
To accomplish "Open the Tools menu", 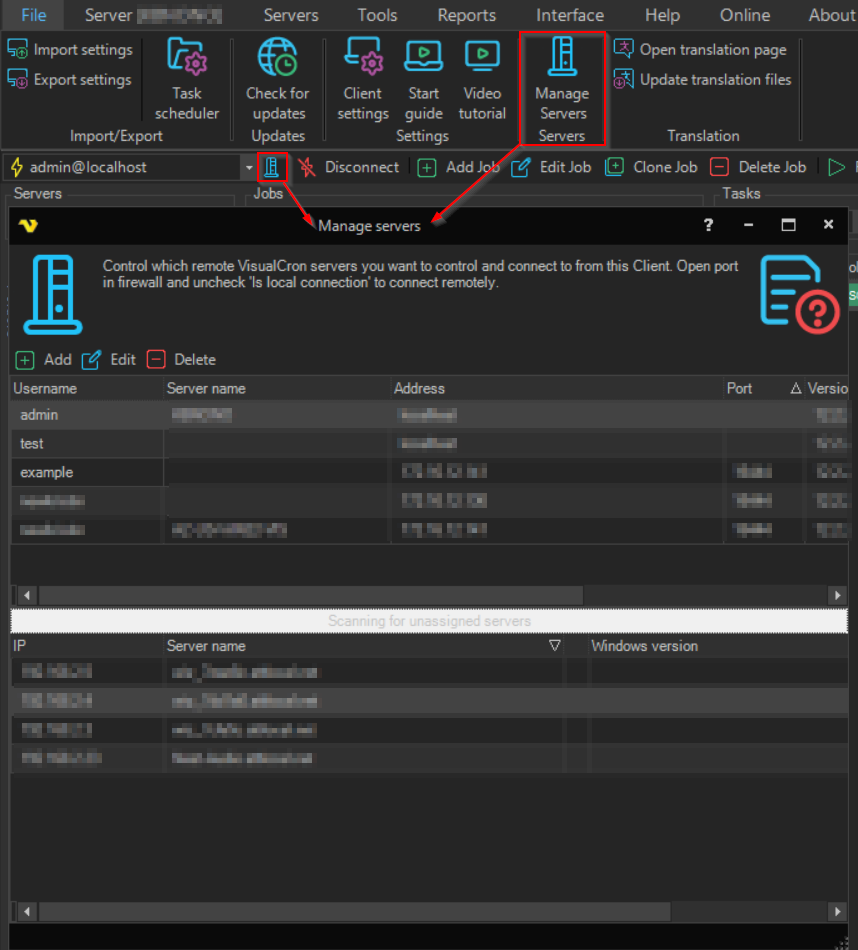I will pyautogui.click(x=377, y=15).
